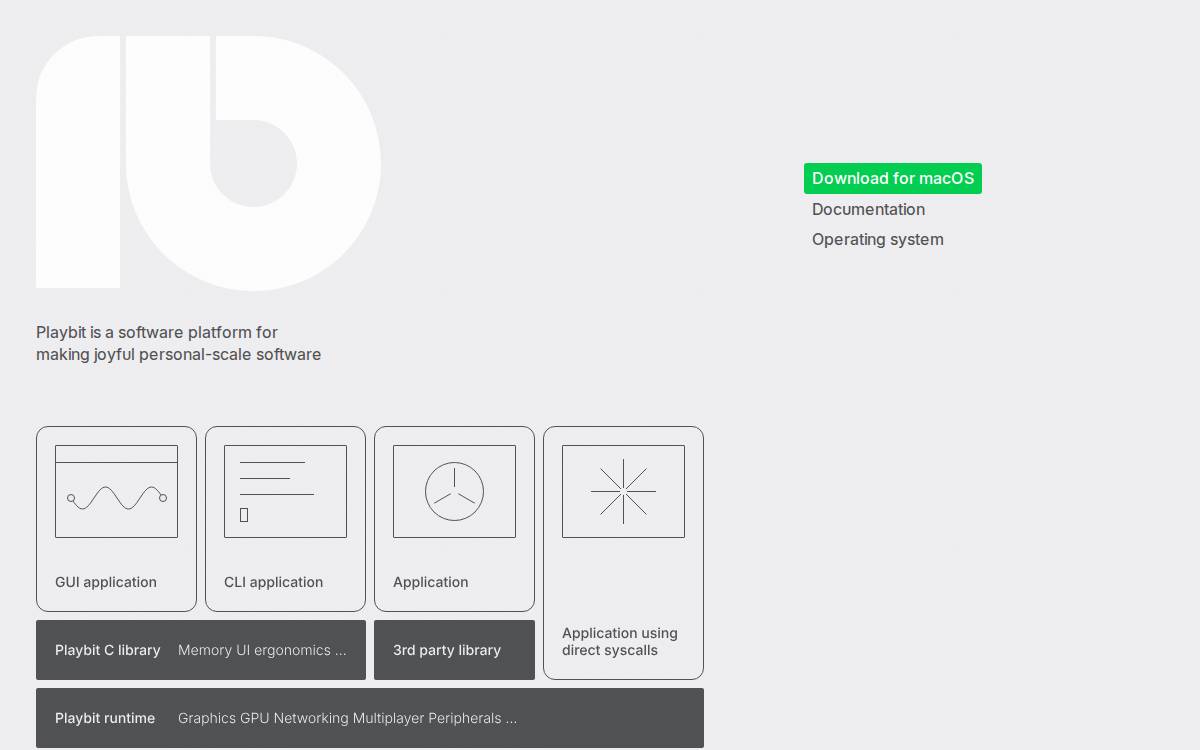
Task: Open the Operating system link
Action: [x=878, y=239]
